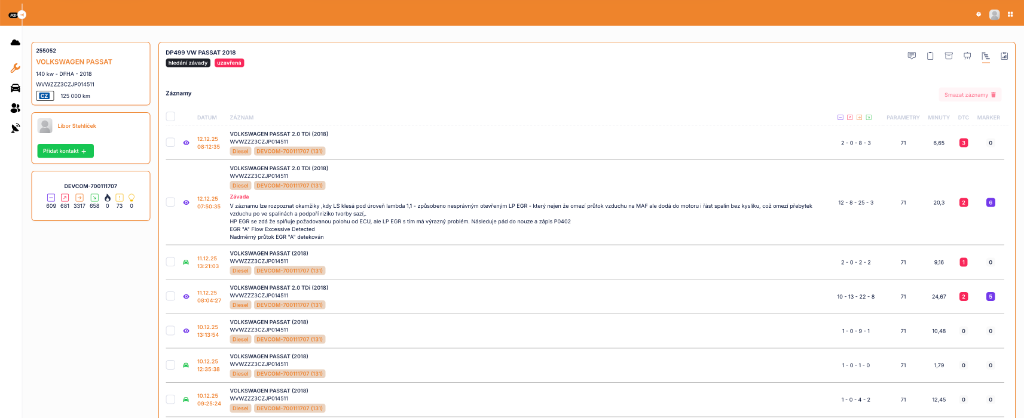Tick the checkbox for record 12.12.25 07:50:35
The image size is (1024, 418).
170,202
